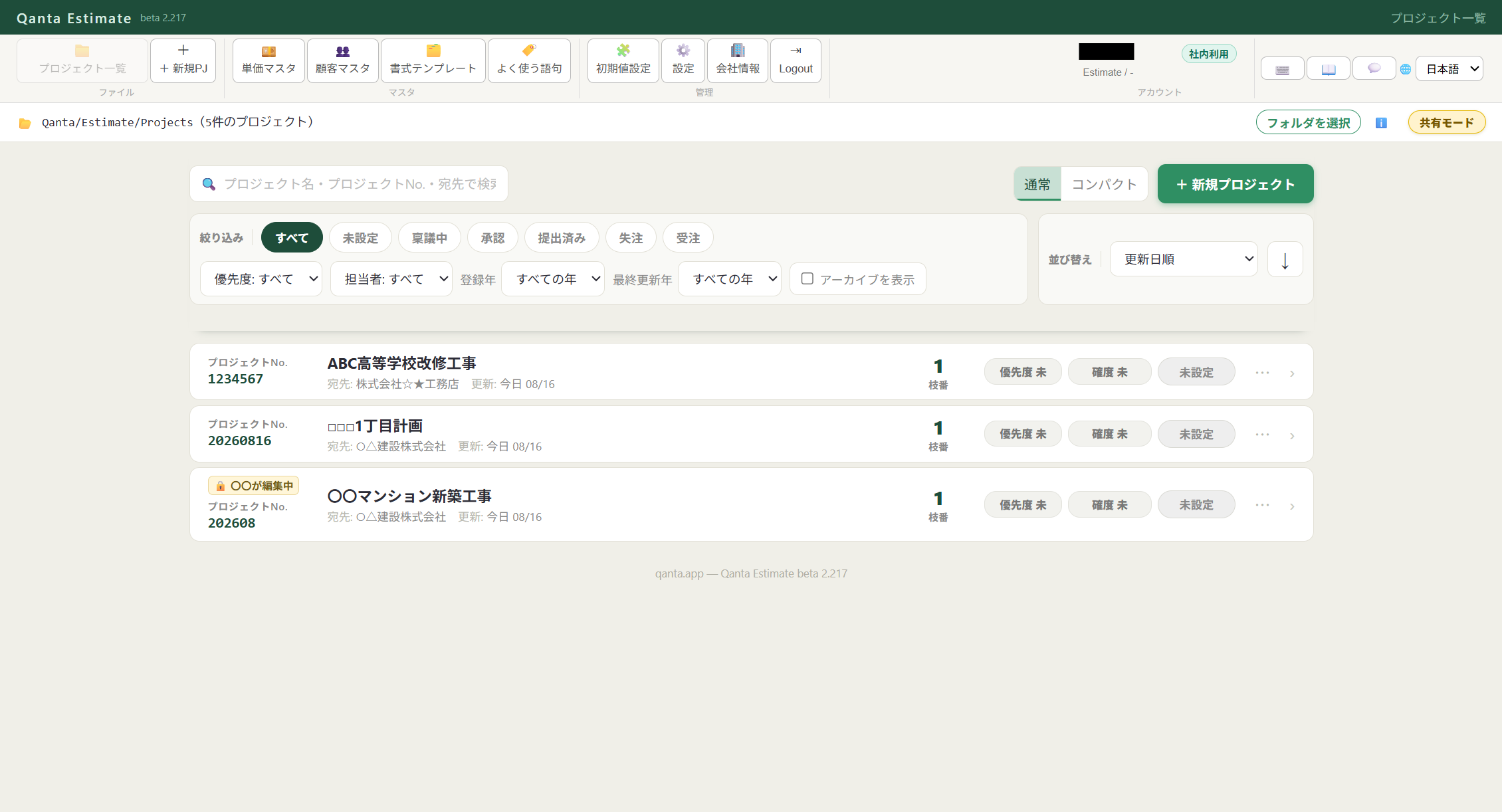This screenshot has width=1502, height=812.
Task: Expand the □□□1丁目計画 row chevron
Action: pos(1292,436)
